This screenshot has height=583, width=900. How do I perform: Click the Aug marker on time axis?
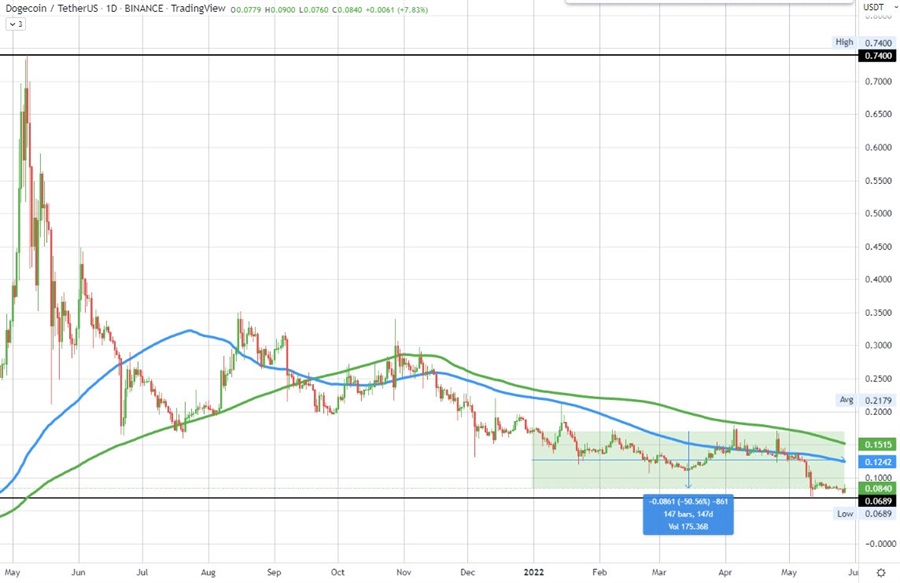207,573
